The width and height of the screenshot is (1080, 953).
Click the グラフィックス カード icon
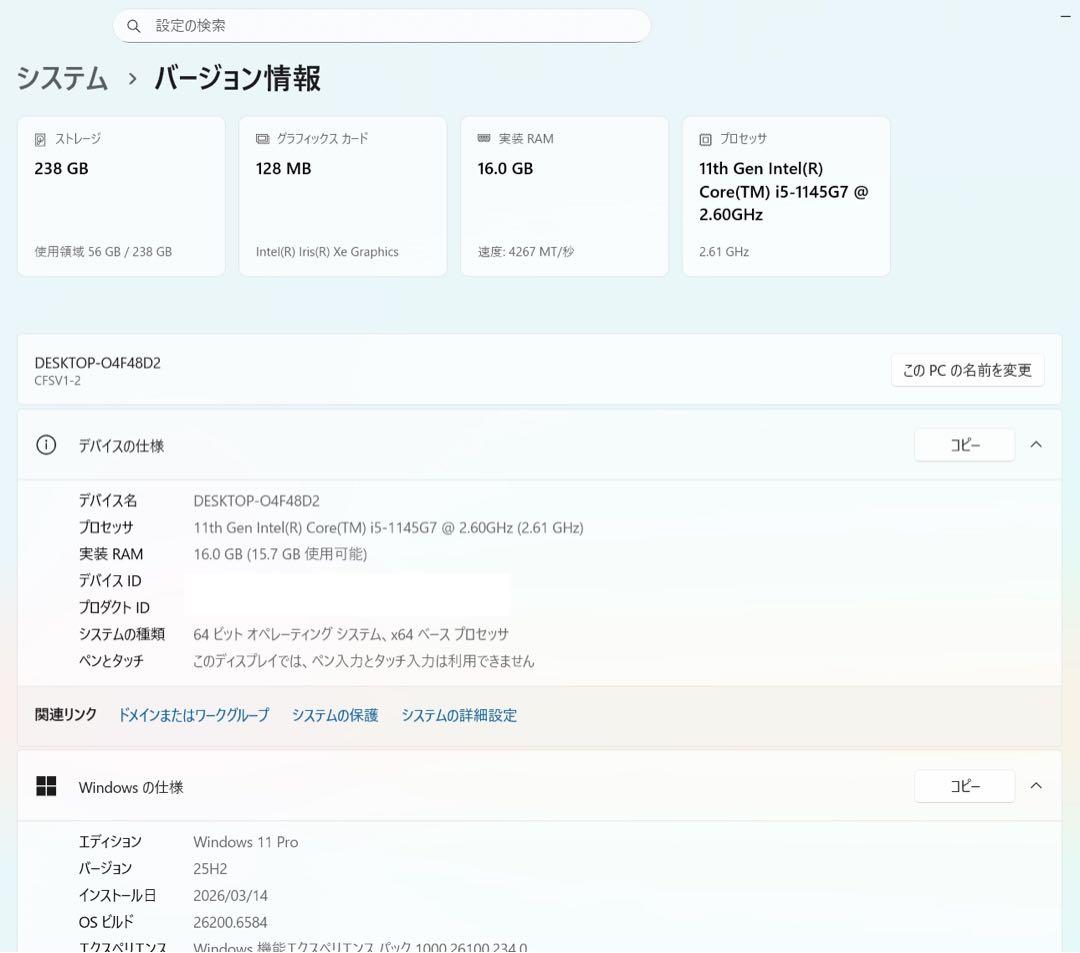(x=262, y=139)
